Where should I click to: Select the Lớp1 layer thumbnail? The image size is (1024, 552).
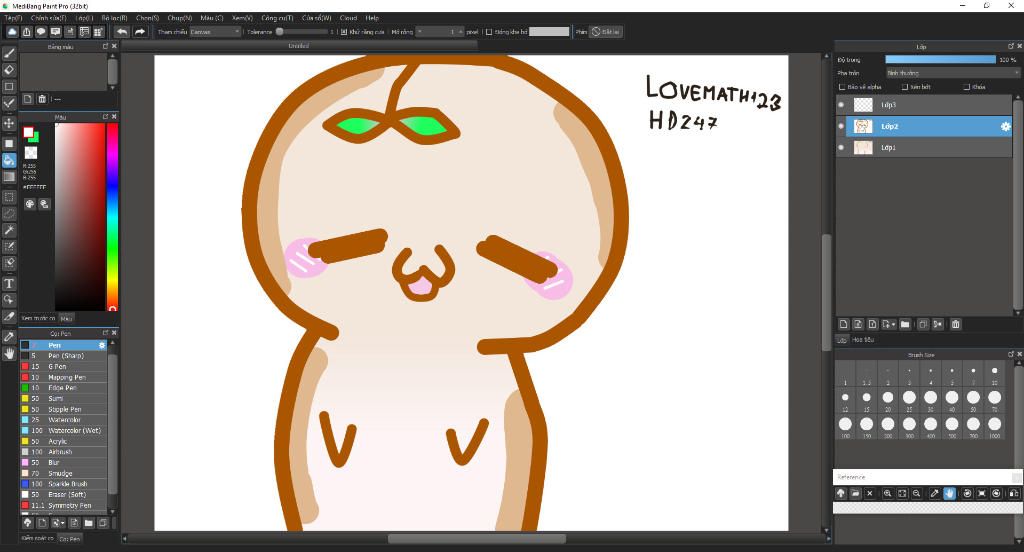click(863, 148)
